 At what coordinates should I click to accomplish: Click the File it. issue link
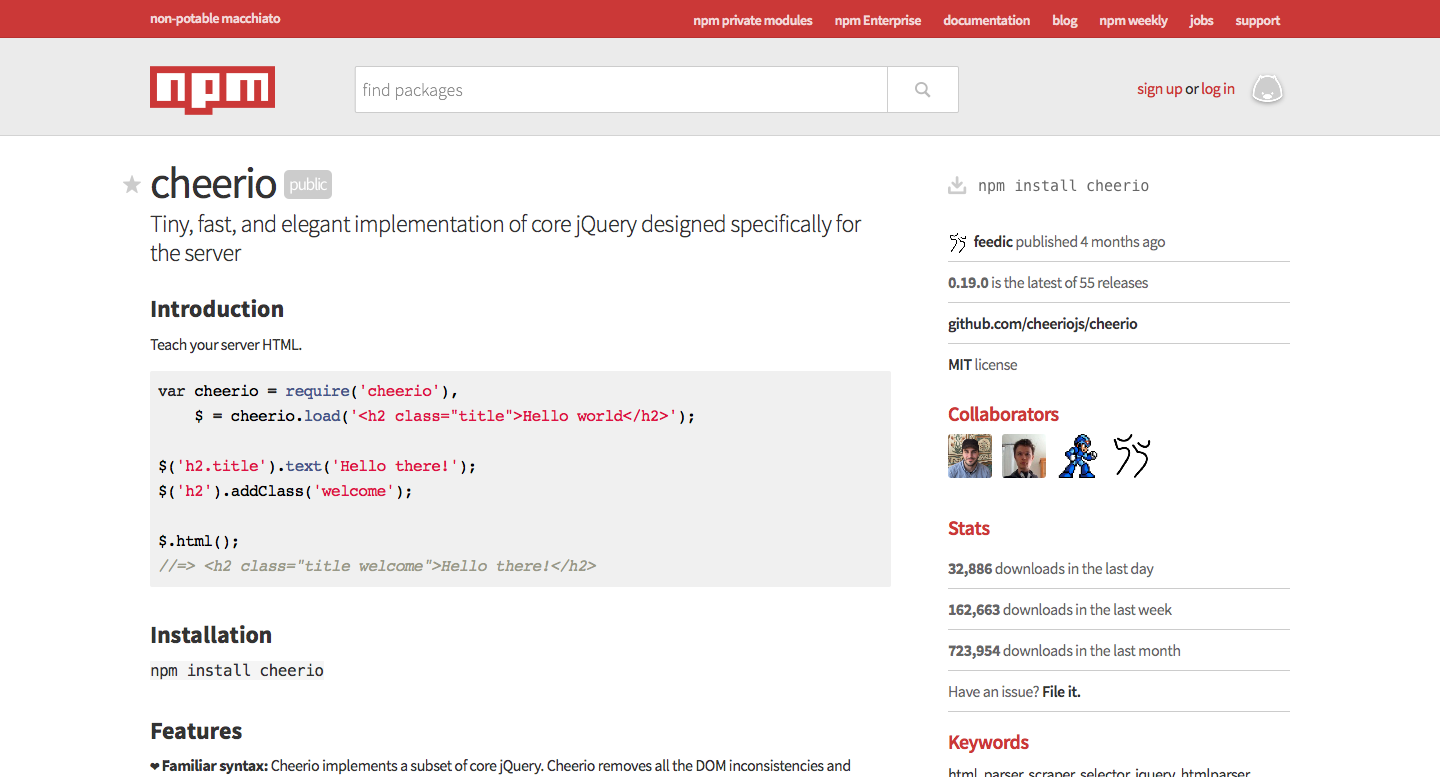(x=1061, y=692)
